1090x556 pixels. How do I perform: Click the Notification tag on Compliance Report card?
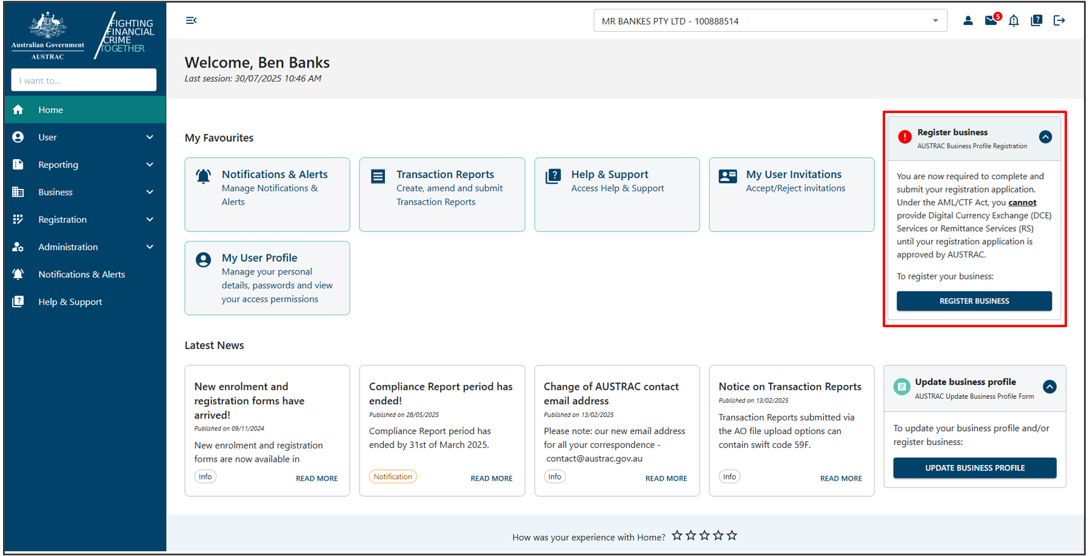393,477
